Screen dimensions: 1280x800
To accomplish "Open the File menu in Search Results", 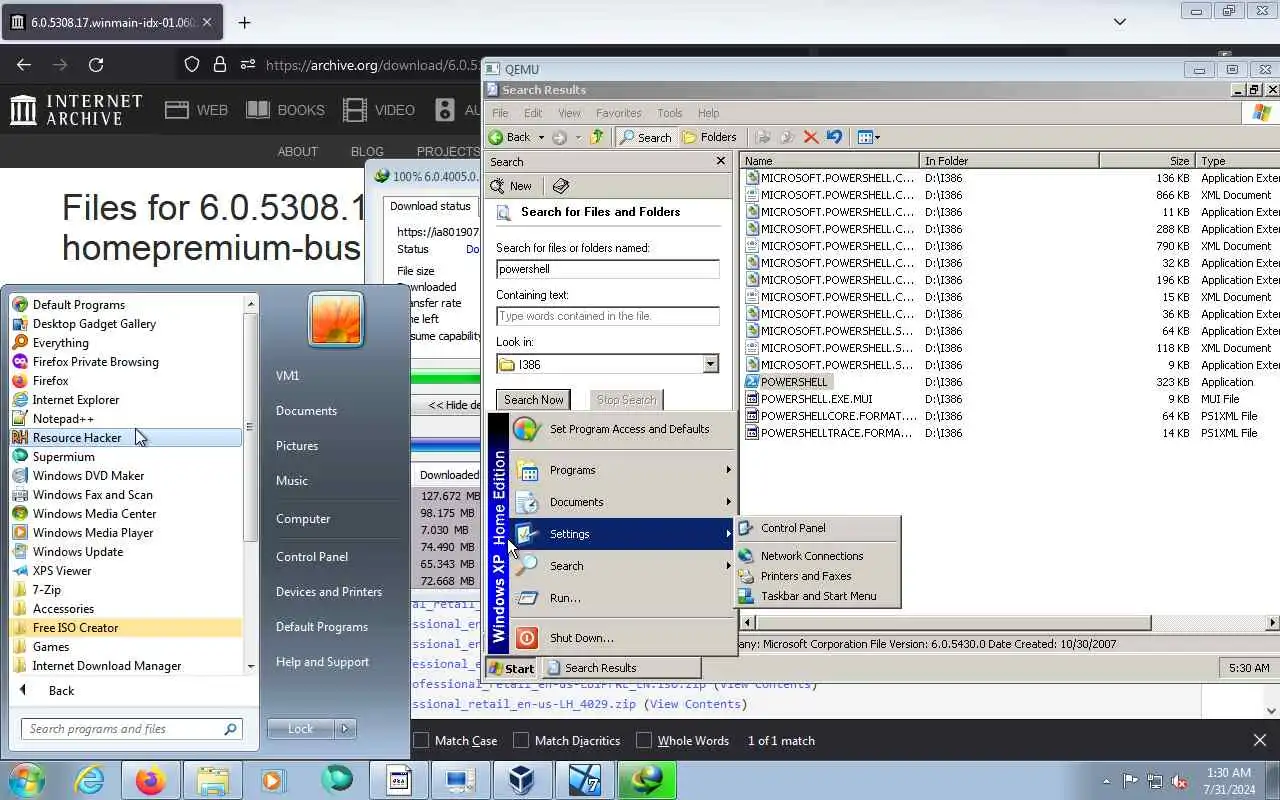I will 500,113.
